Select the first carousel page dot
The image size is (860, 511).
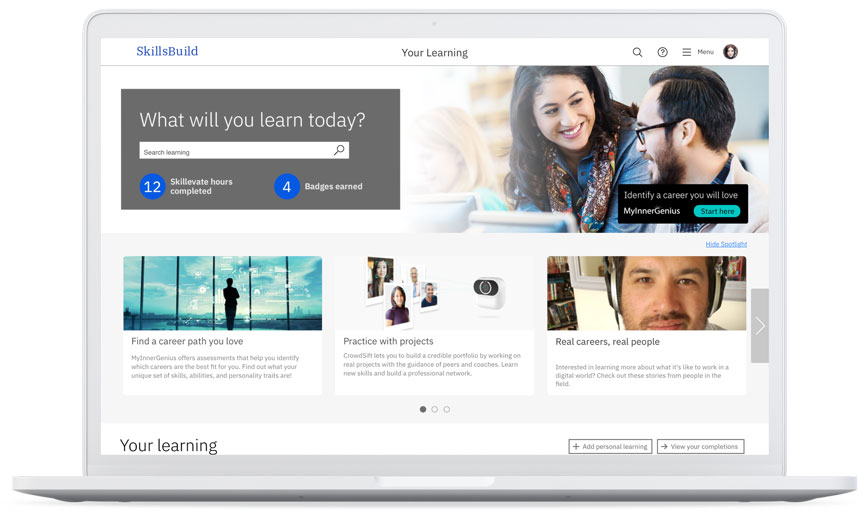pyautogui.click(x=423, y=409)
